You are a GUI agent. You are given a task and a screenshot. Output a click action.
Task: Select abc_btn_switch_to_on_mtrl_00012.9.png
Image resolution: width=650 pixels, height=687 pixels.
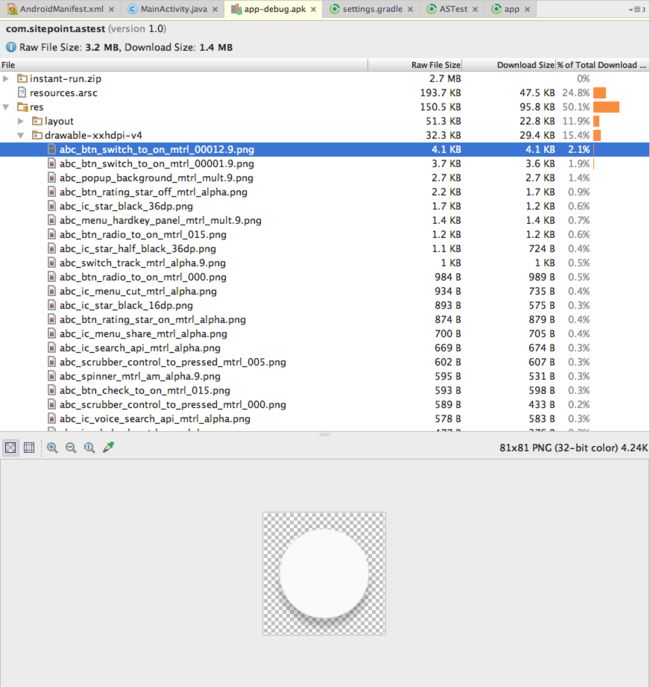(x=325, y=149)
